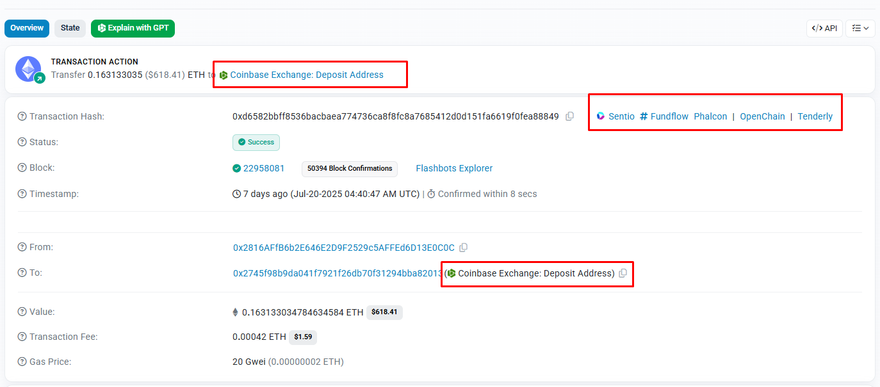Click 50394 Block Confirmations badge
This screenshot has height=387, width=880.
tap(350, 168)
